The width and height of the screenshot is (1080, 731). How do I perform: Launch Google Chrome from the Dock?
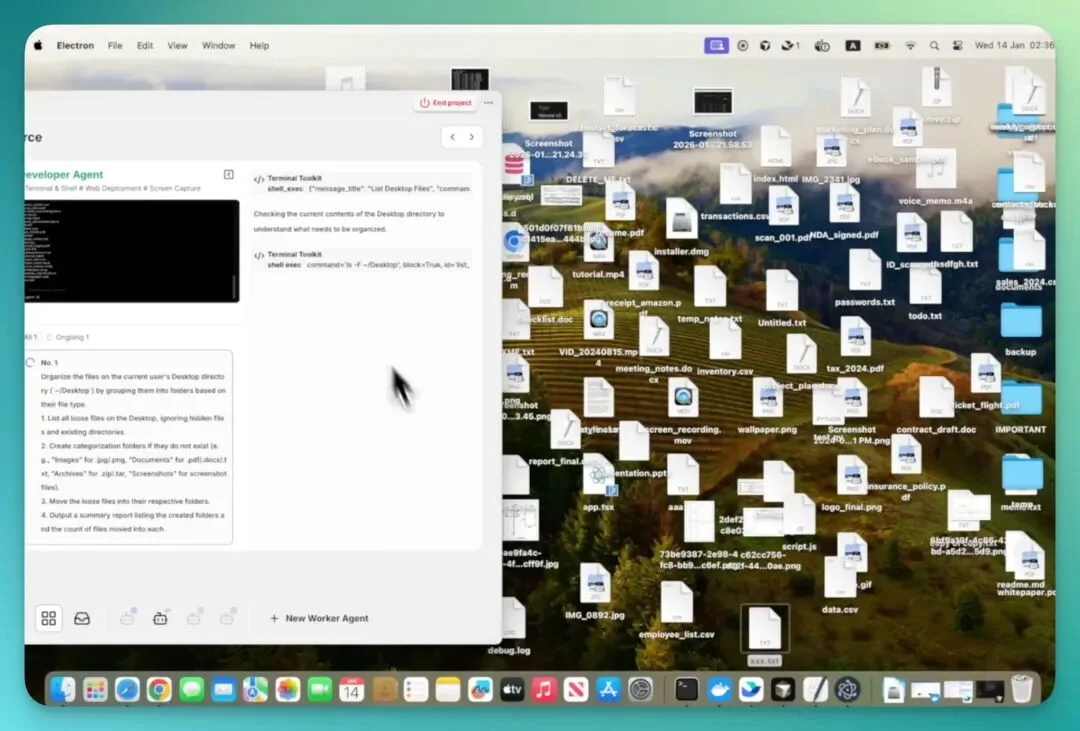pos(158,689)
